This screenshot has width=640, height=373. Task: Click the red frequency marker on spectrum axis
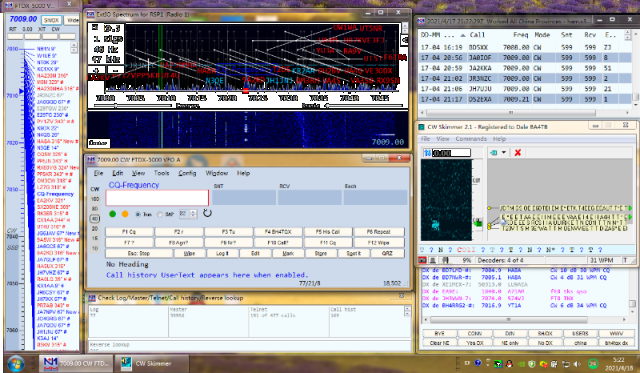click(x=246, y=91)
